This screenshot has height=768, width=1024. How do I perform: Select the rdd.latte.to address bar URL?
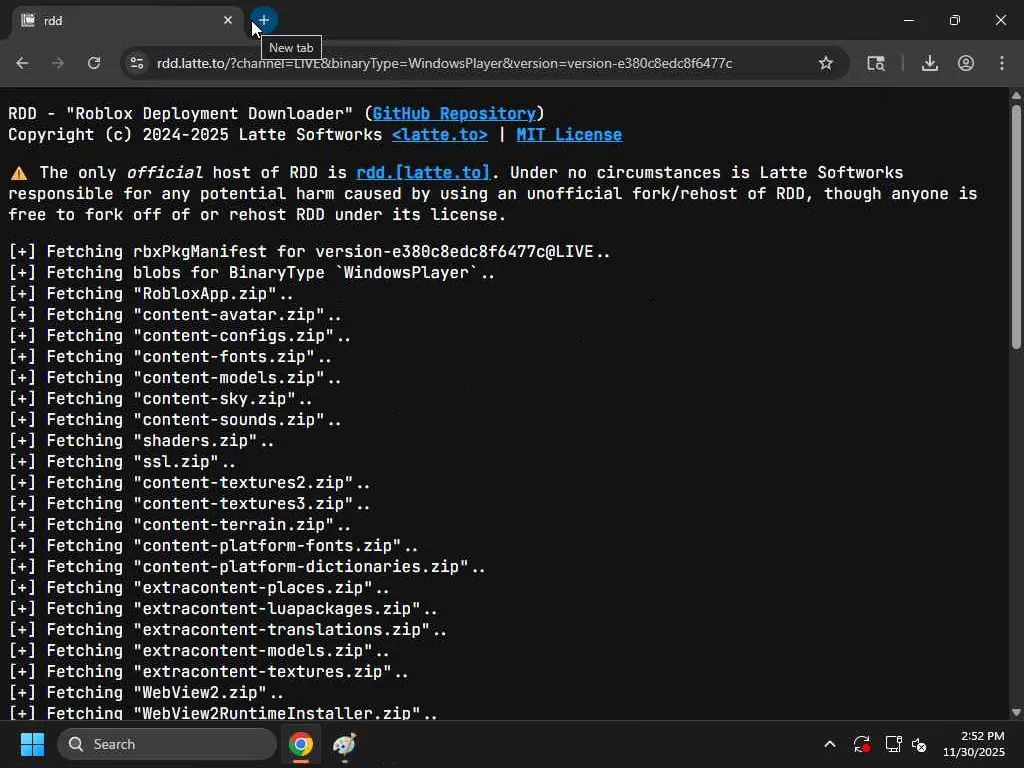click(444, 63)
